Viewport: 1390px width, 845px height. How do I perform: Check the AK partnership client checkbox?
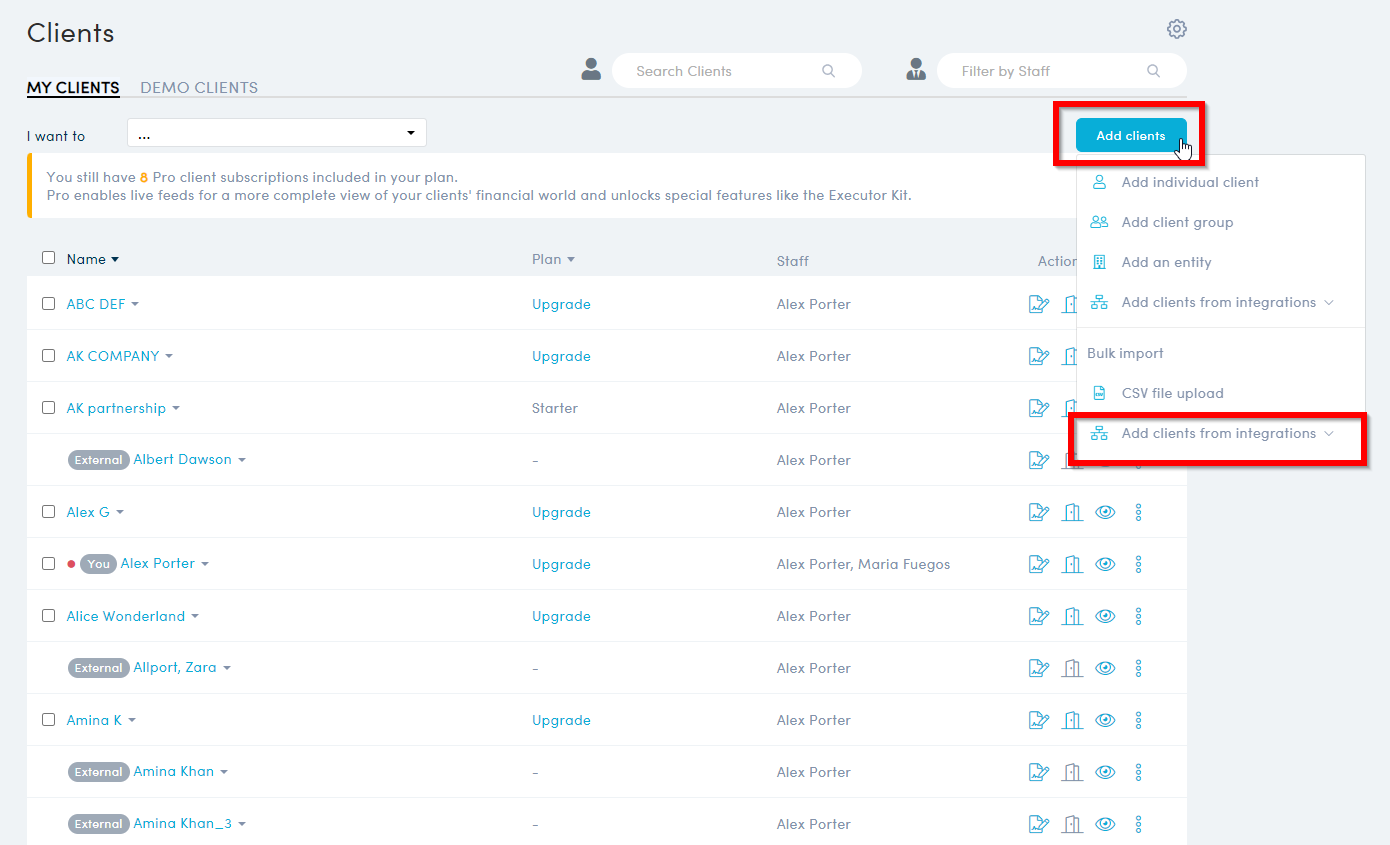click(48, 407)
